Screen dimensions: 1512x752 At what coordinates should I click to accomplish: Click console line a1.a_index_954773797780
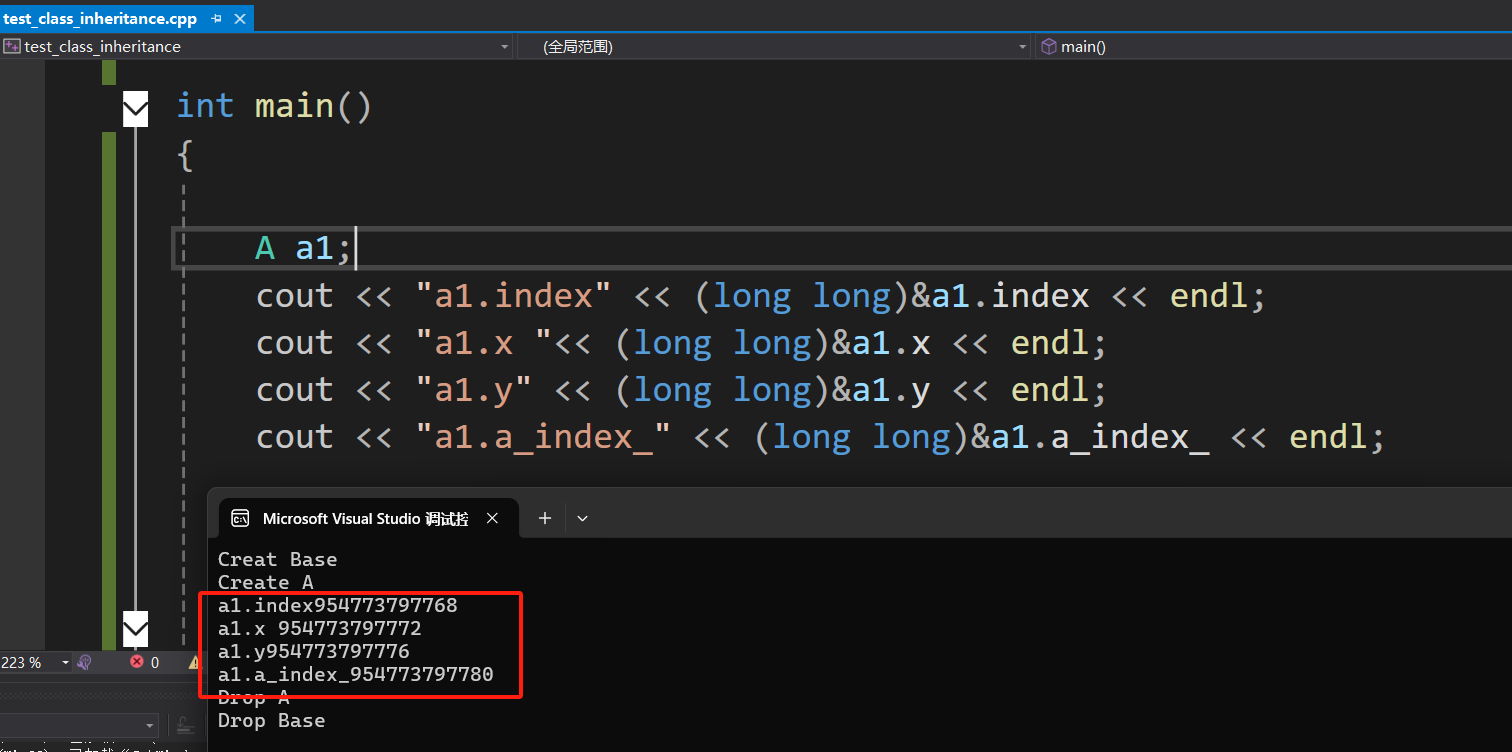355,674
